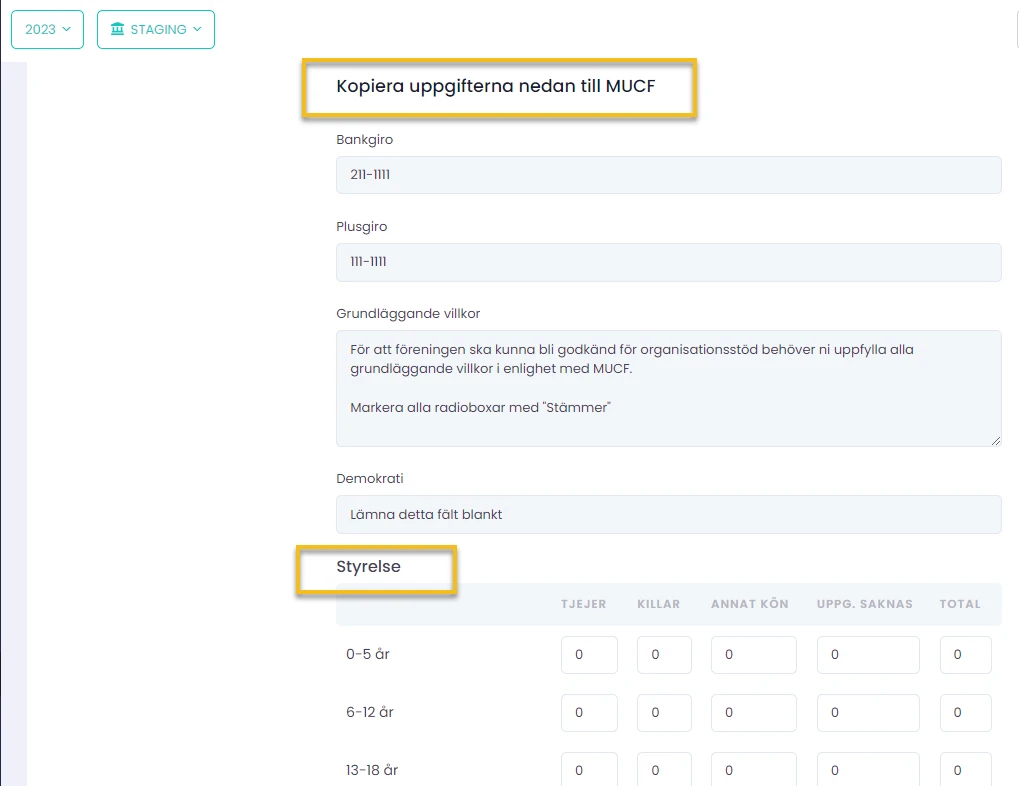Click inside the Grundläggande villkor text area

[x=668, y=388]
